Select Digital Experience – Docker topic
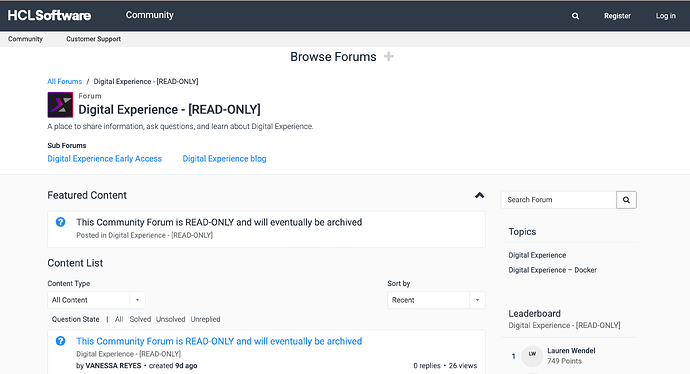This screenshot has height=374, width=690. pos(553,270)
